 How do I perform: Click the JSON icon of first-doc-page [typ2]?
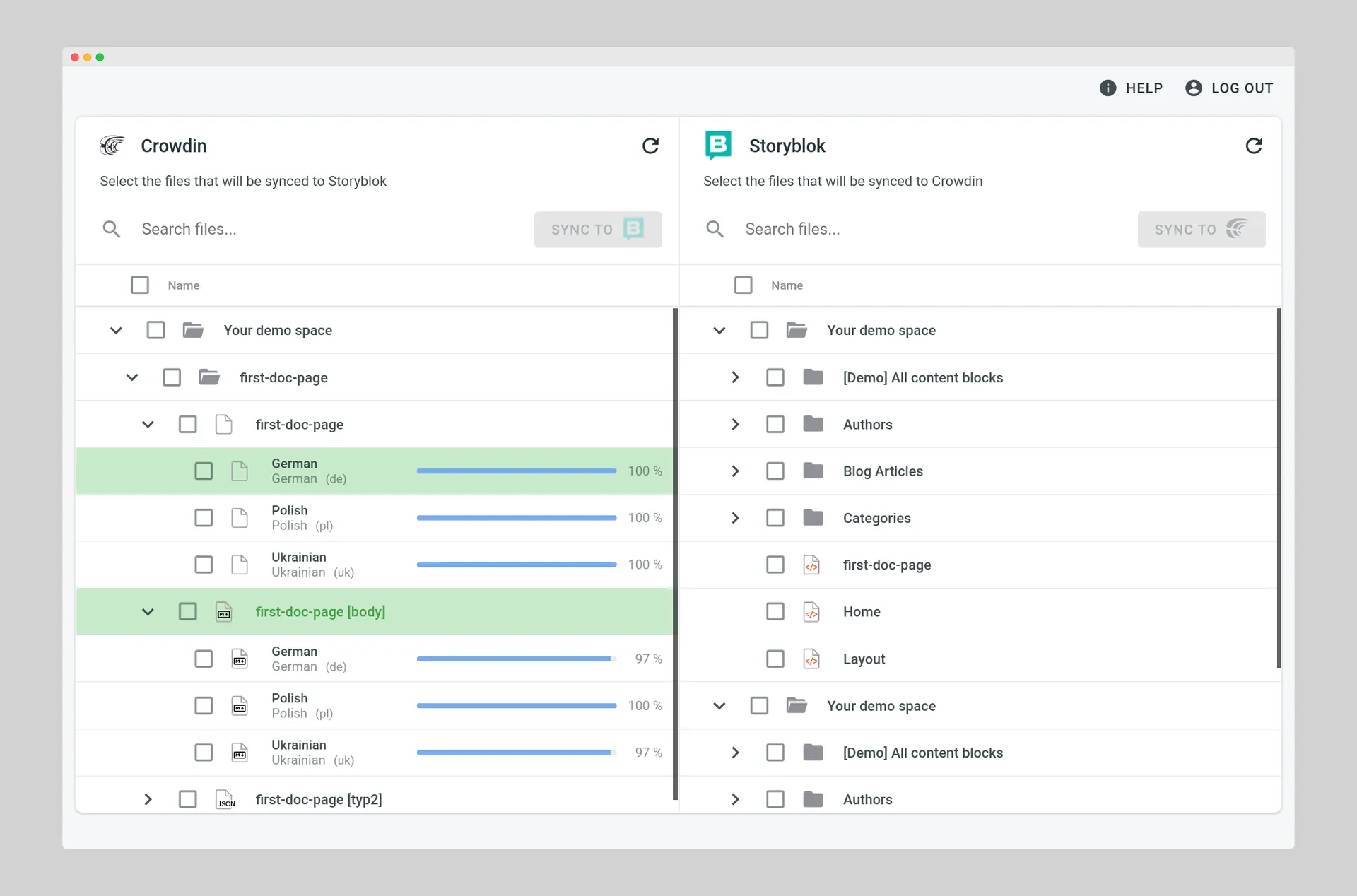(225, 799)
